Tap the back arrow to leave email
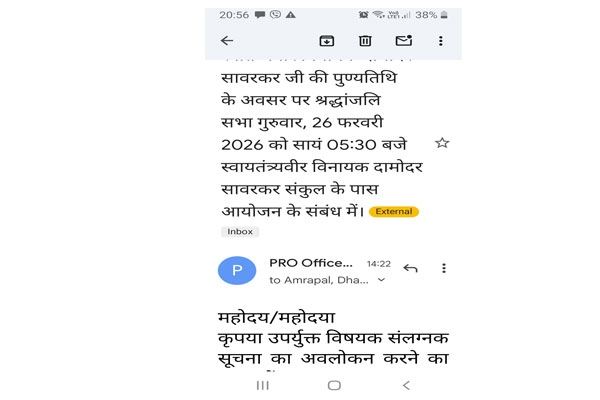Image resolution: width=600 pixels, height=400 pixels. tap(227, 41)
